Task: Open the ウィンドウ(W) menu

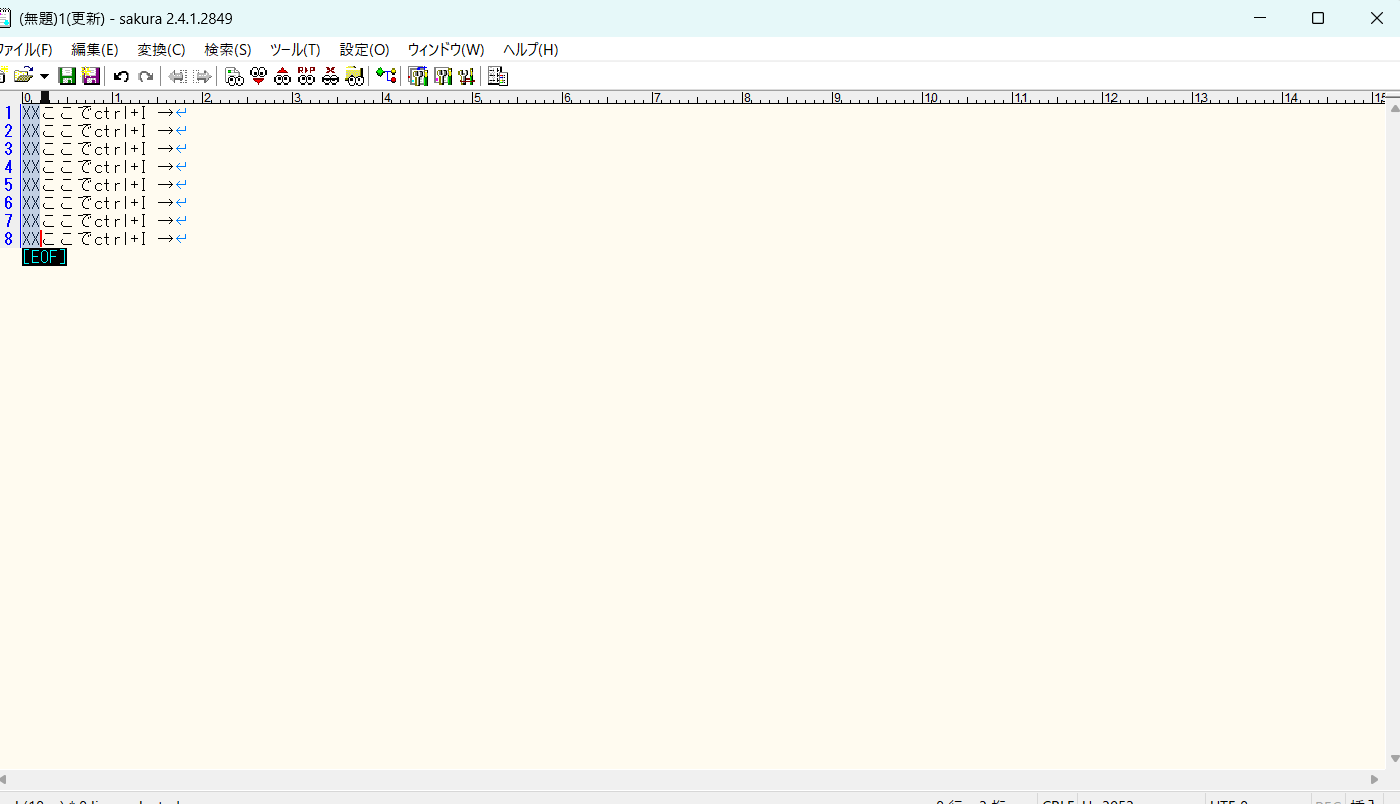Action: coord(446,49)
